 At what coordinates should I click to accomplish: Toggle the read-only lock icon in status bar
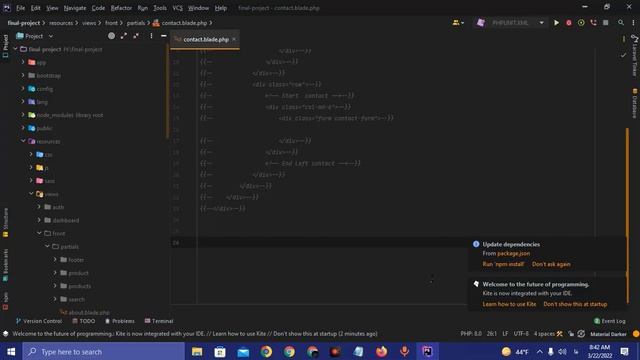pyautogui.click(x=571, y=334)
